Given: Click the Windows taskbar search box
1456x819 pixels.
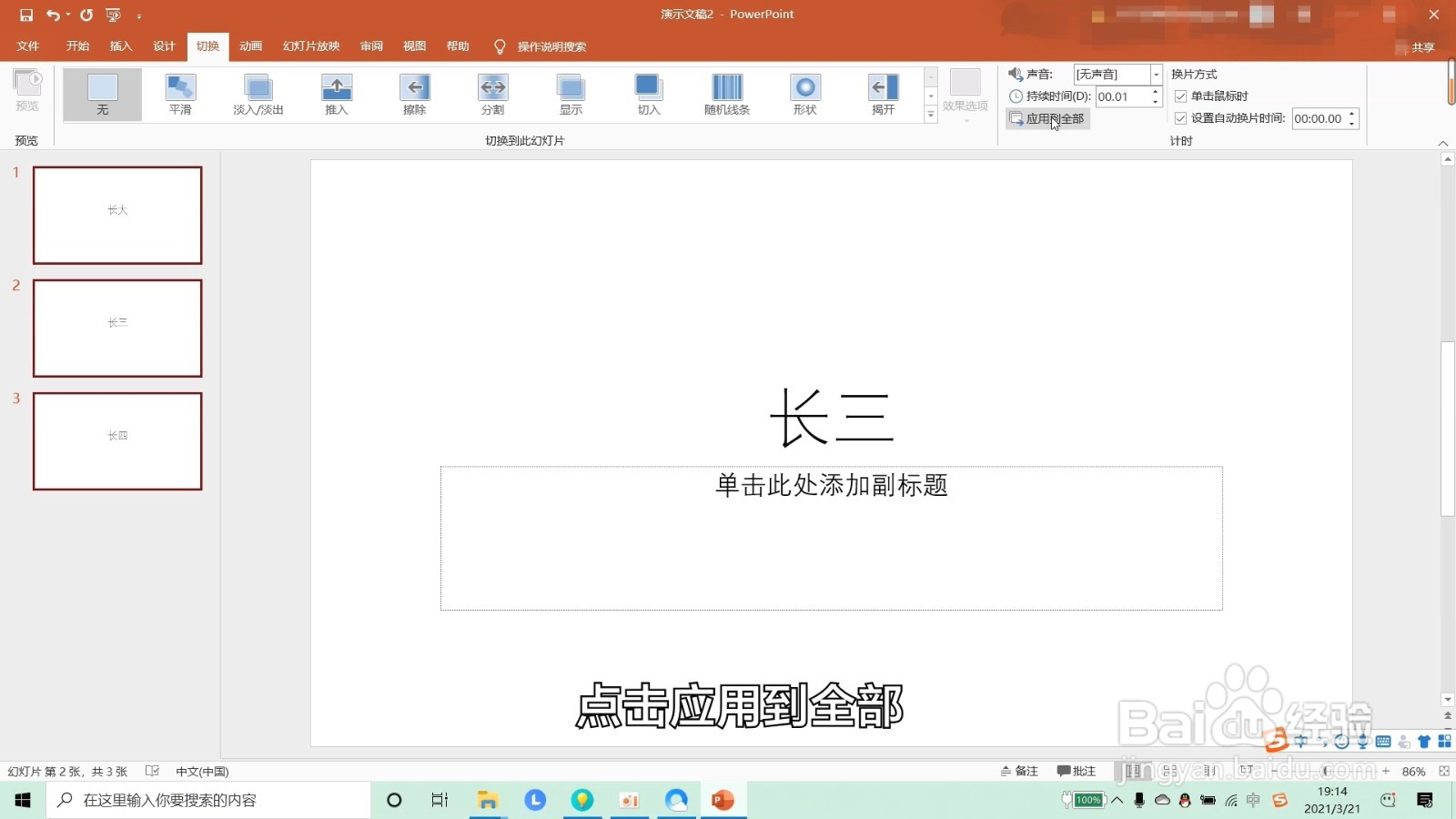Looking at the screenshot, I should point(209,800).
